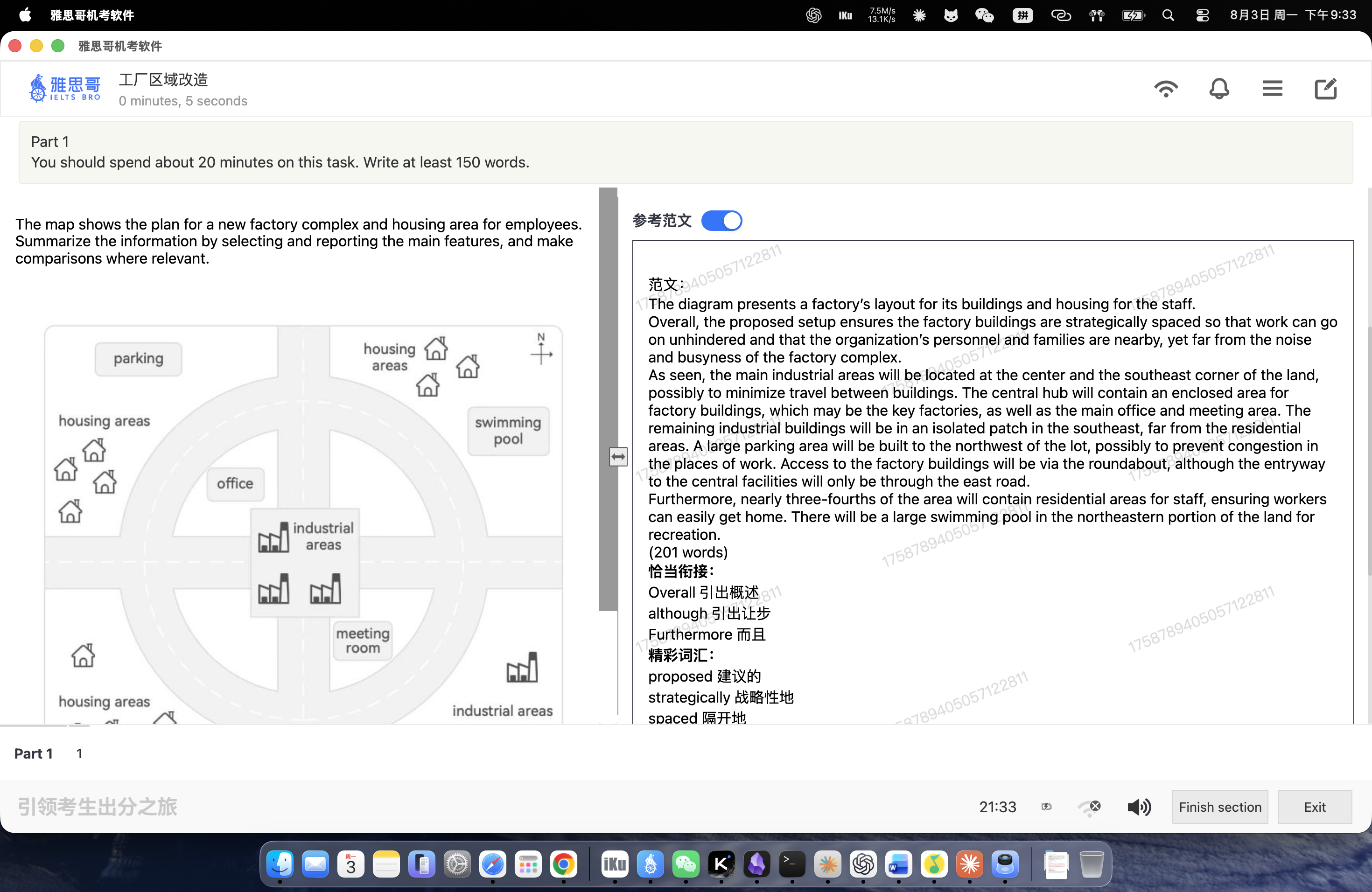Viewport: 1372px width, 892px height.
Task: Click the Exit button
Action: 1314,807
